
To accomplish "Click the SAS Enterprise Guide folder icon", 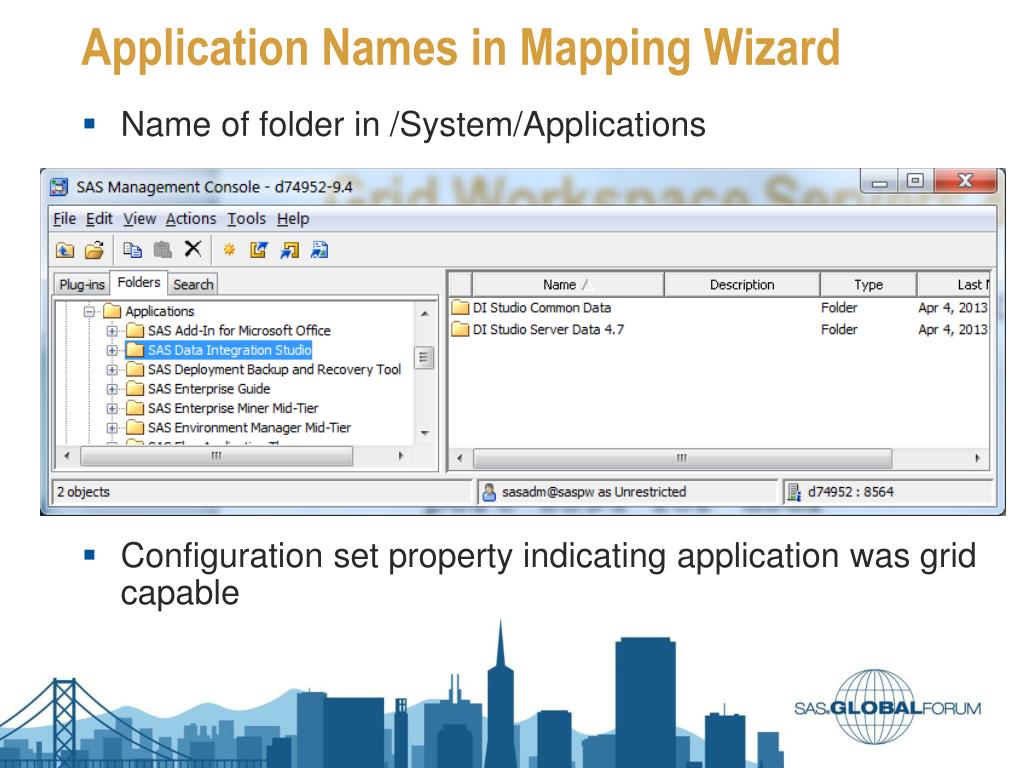I will click(x=135, y=389).
